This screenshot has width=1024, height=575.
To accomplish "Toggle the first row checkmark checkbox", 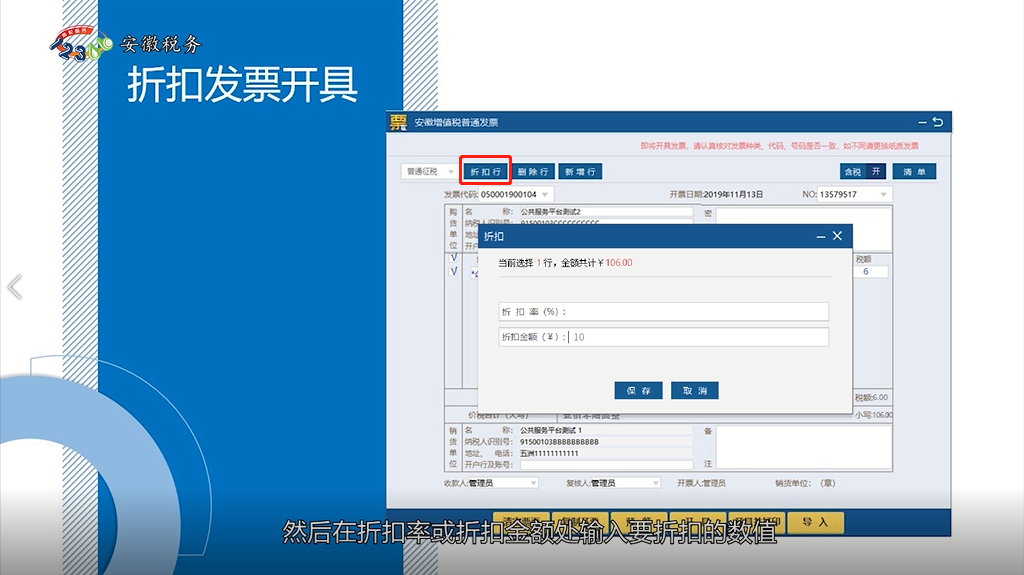I will point(454,258).
